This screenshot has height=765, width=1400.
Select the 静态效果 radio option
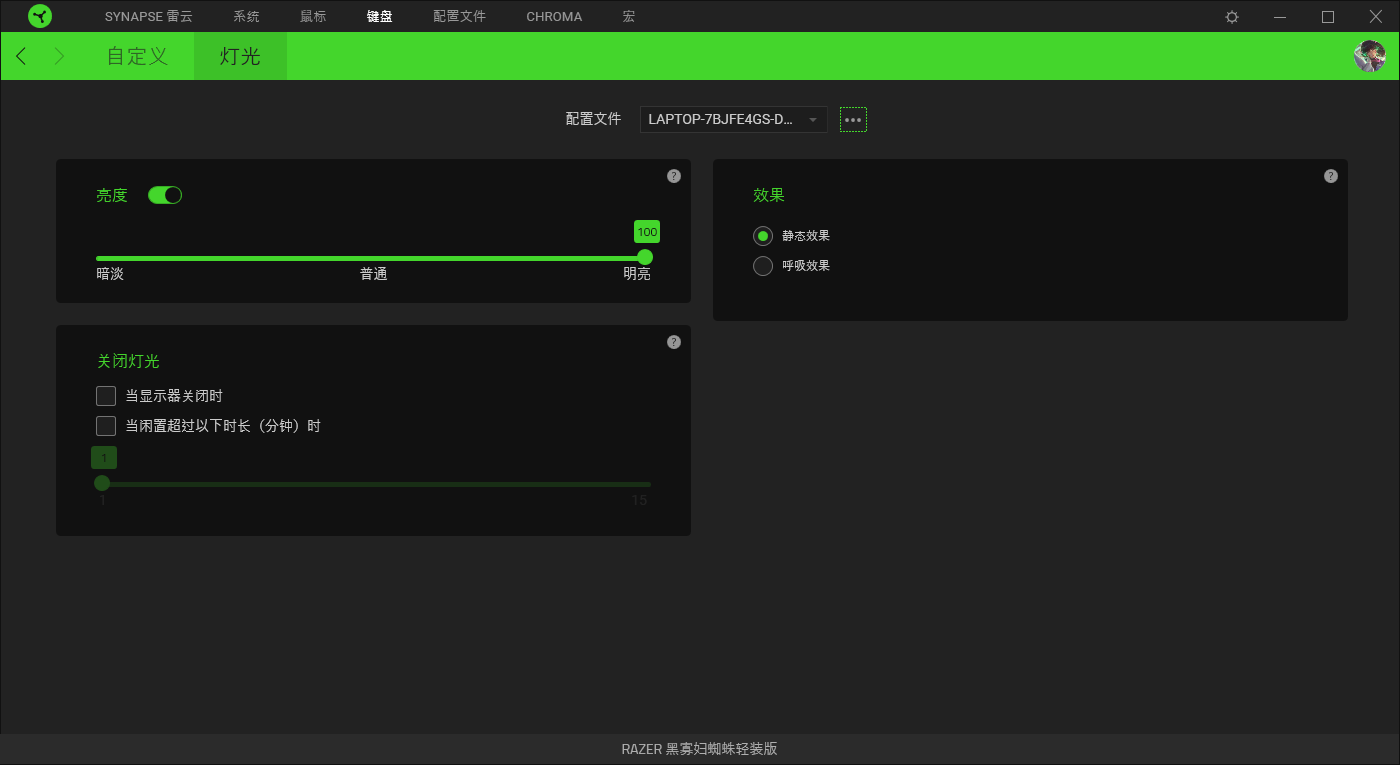pos(763,236)
